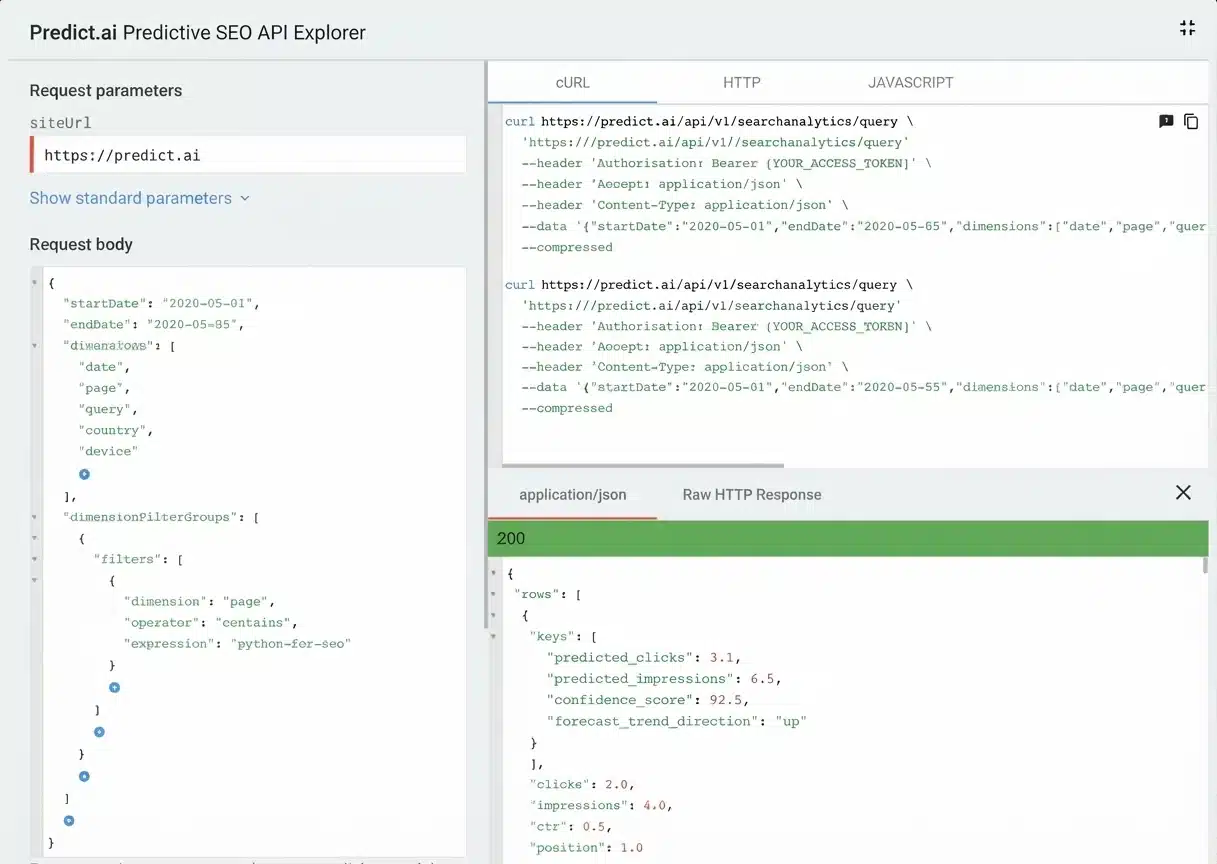Collapse the "dimensions" array fold arrow

click(x=36, y=346)
